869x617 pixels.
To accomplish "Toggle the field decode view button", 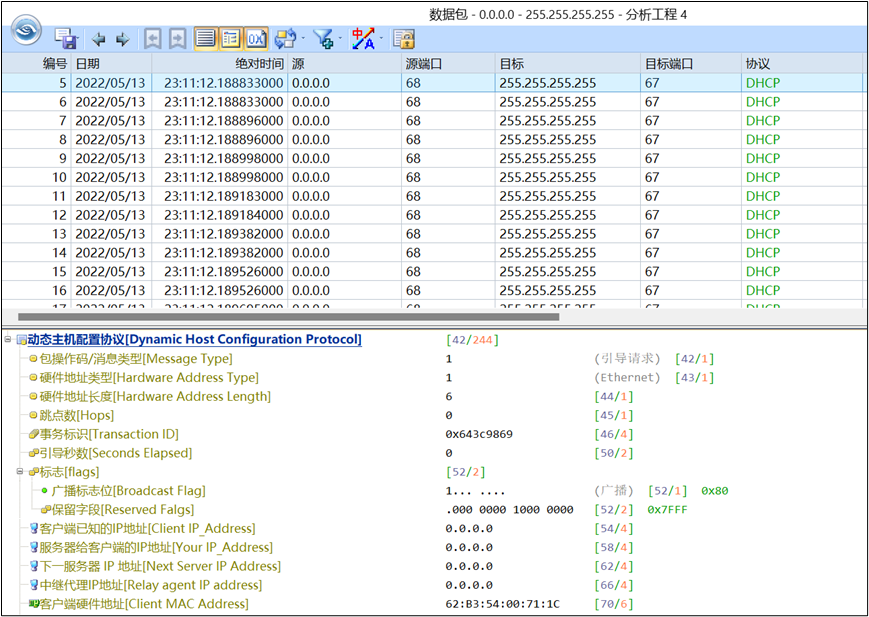I will pyautogui.click(x=230, y=39).
